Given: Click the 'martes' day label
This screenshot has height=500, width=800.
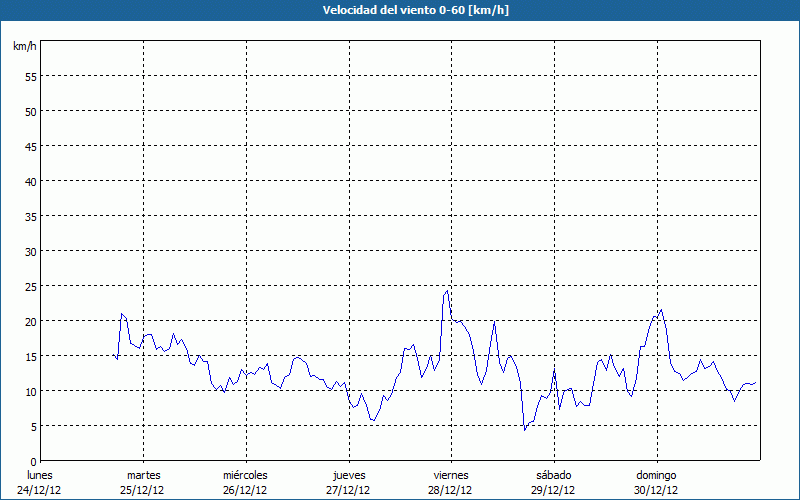Looking at the screenshot, I should 143,475.
